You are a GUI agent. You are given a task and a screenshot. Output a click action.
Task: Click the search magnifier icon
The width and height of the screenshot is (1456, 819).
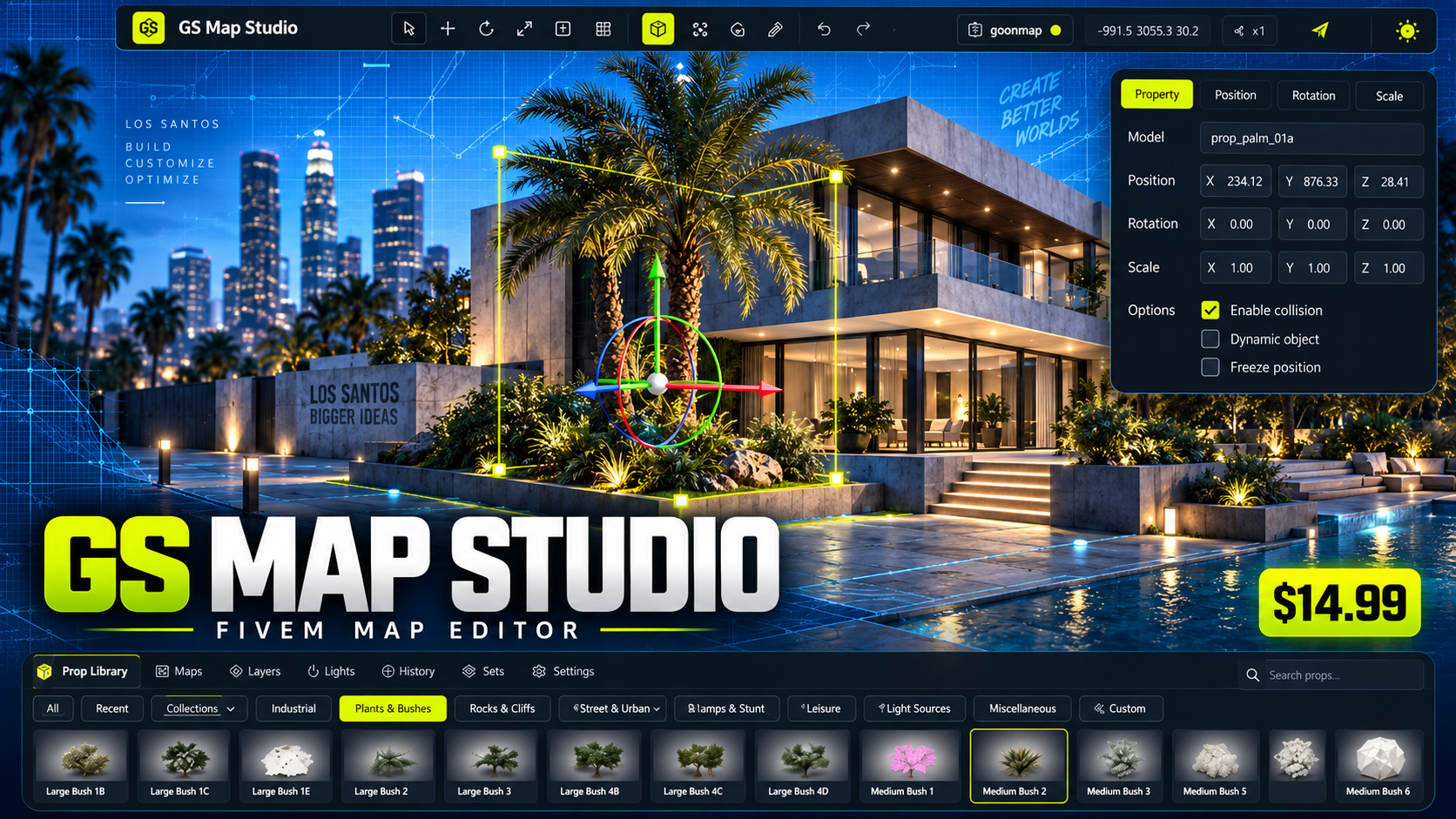point(1252,675)
